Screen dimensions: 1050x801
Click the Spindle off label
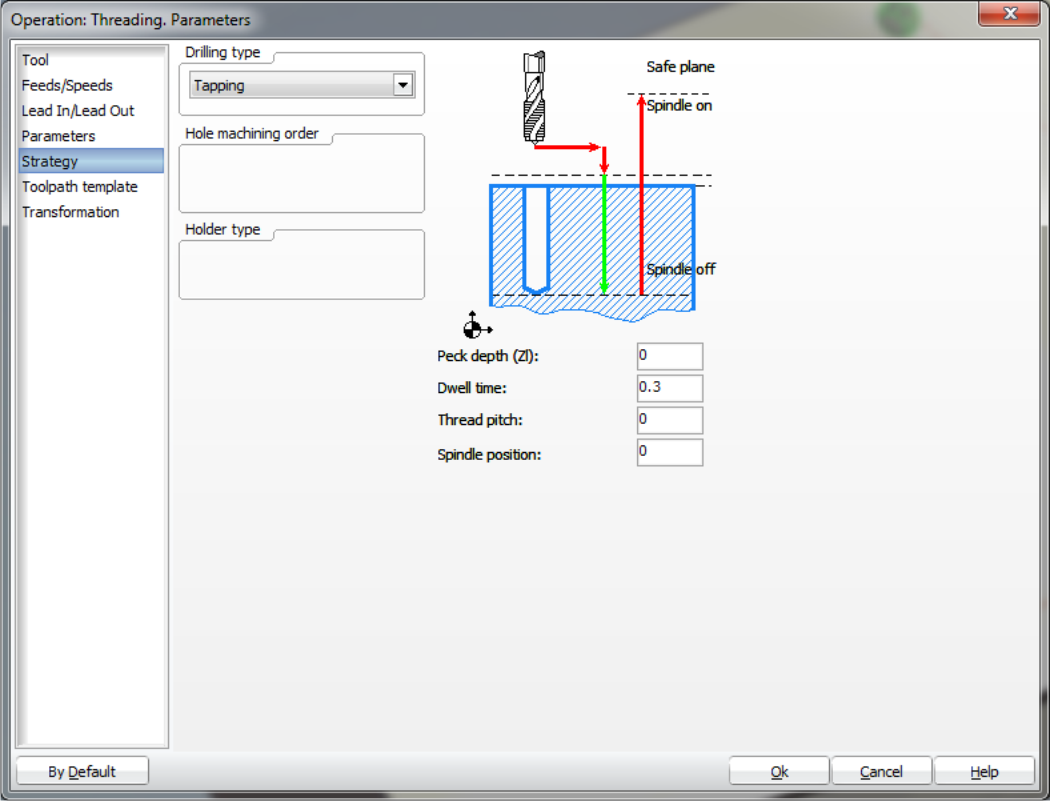coord(681,269)
